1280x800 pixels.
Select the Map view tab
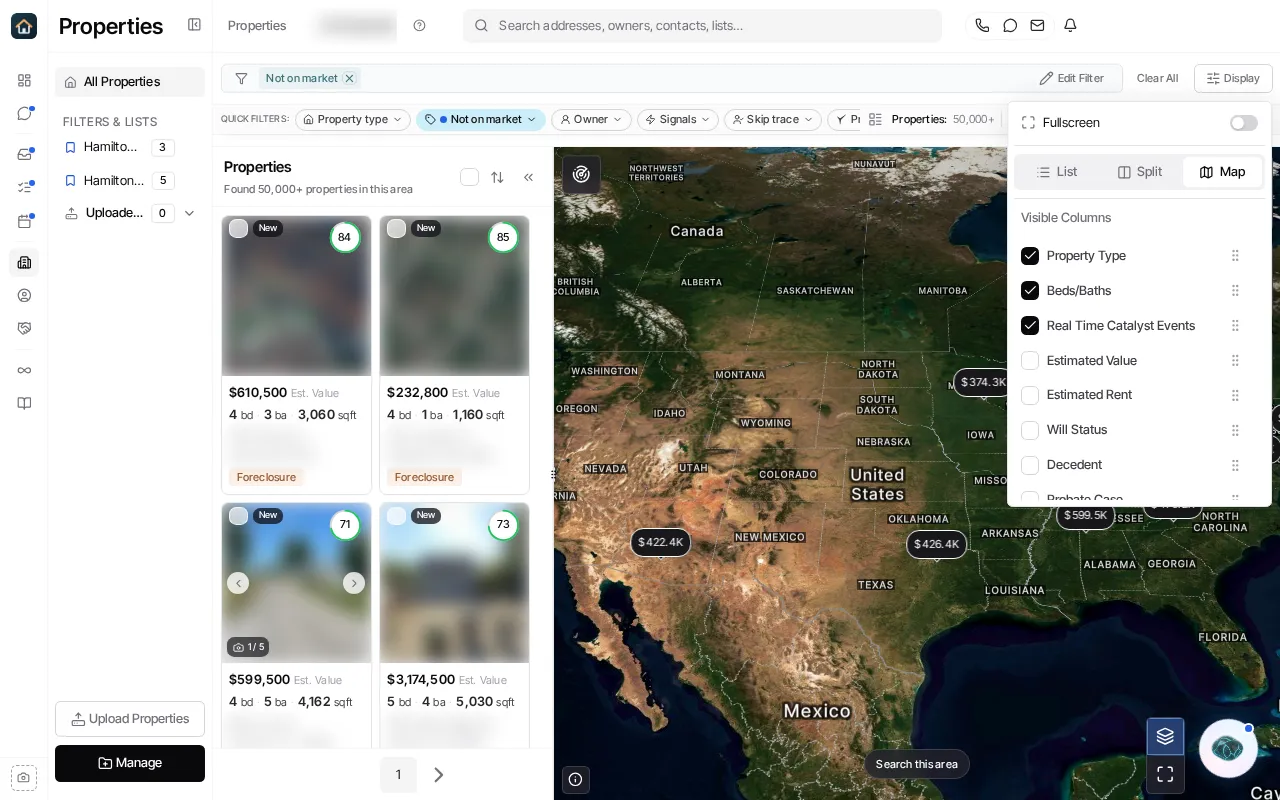[1222, 172]
